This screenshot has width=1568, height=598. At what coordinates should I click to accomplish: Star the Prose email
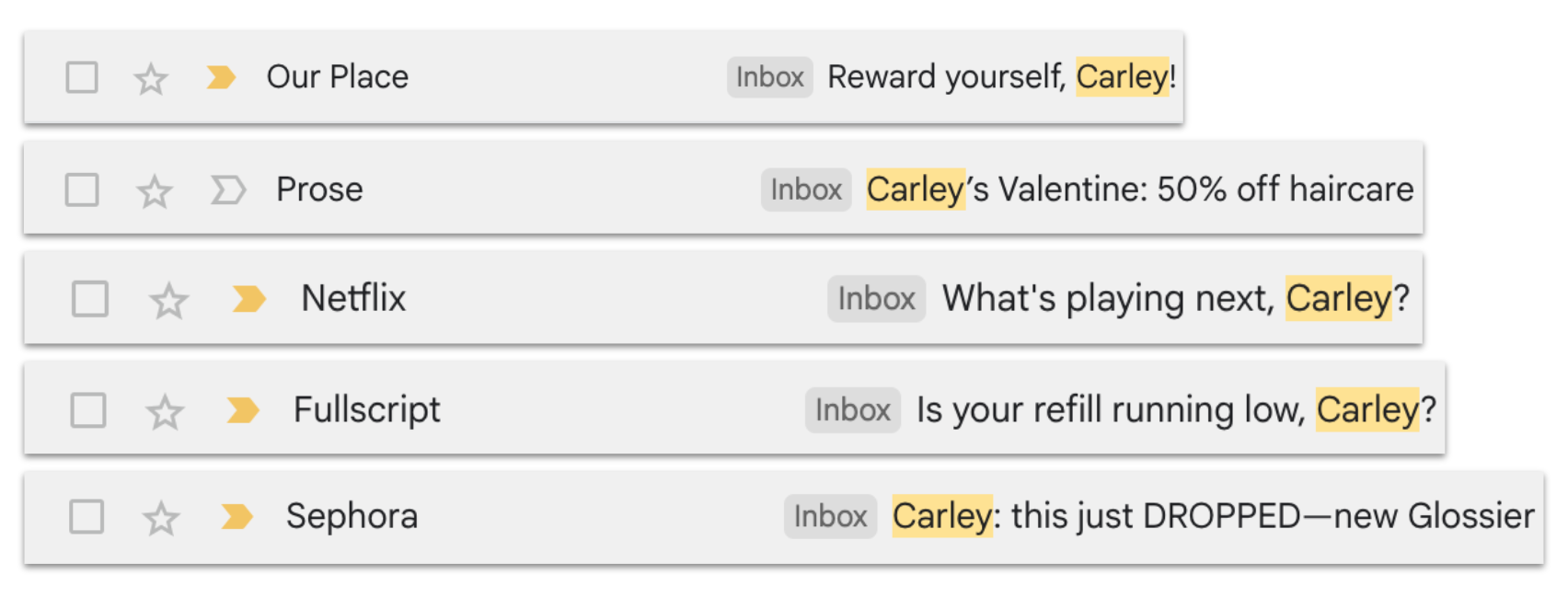tap(154, 191)
